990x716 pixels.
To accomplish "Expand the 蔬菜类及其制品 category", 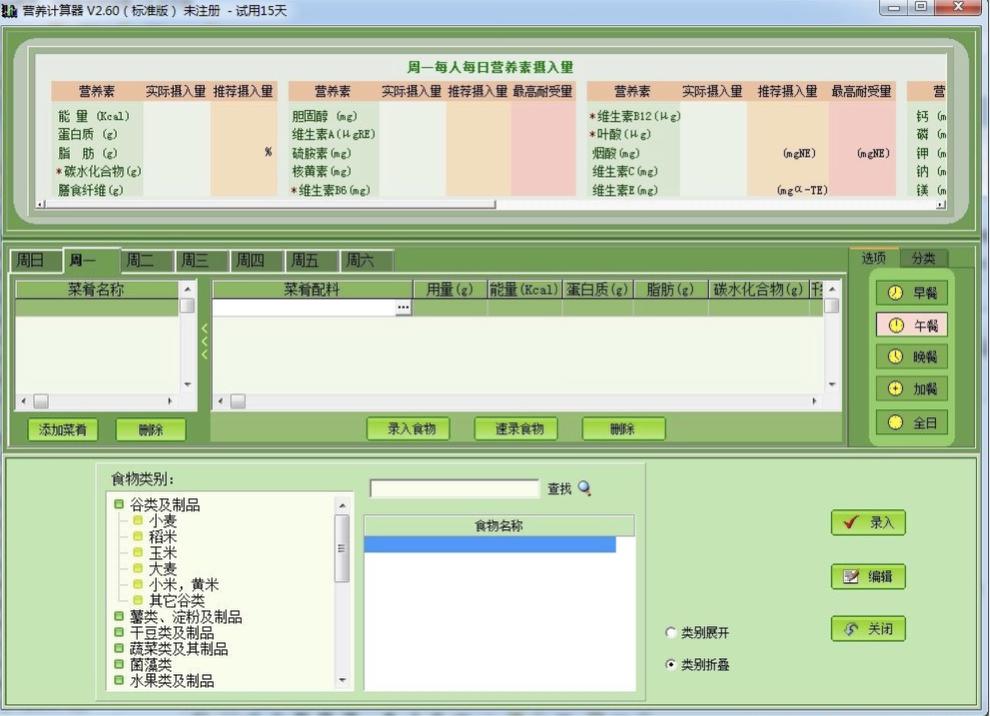I will pyautogui.click(x=119, y=648).
